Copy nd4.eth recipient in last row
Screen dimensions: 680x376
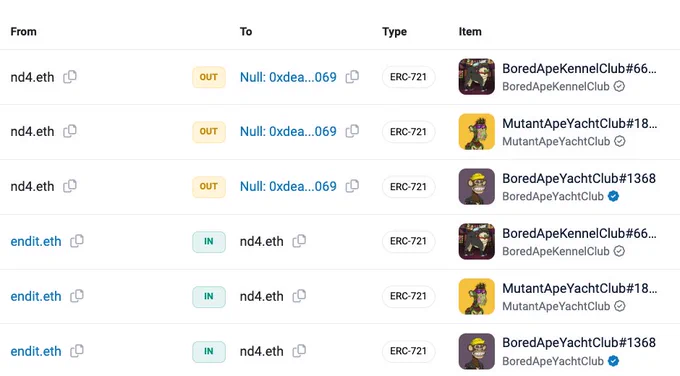[299, 351]
